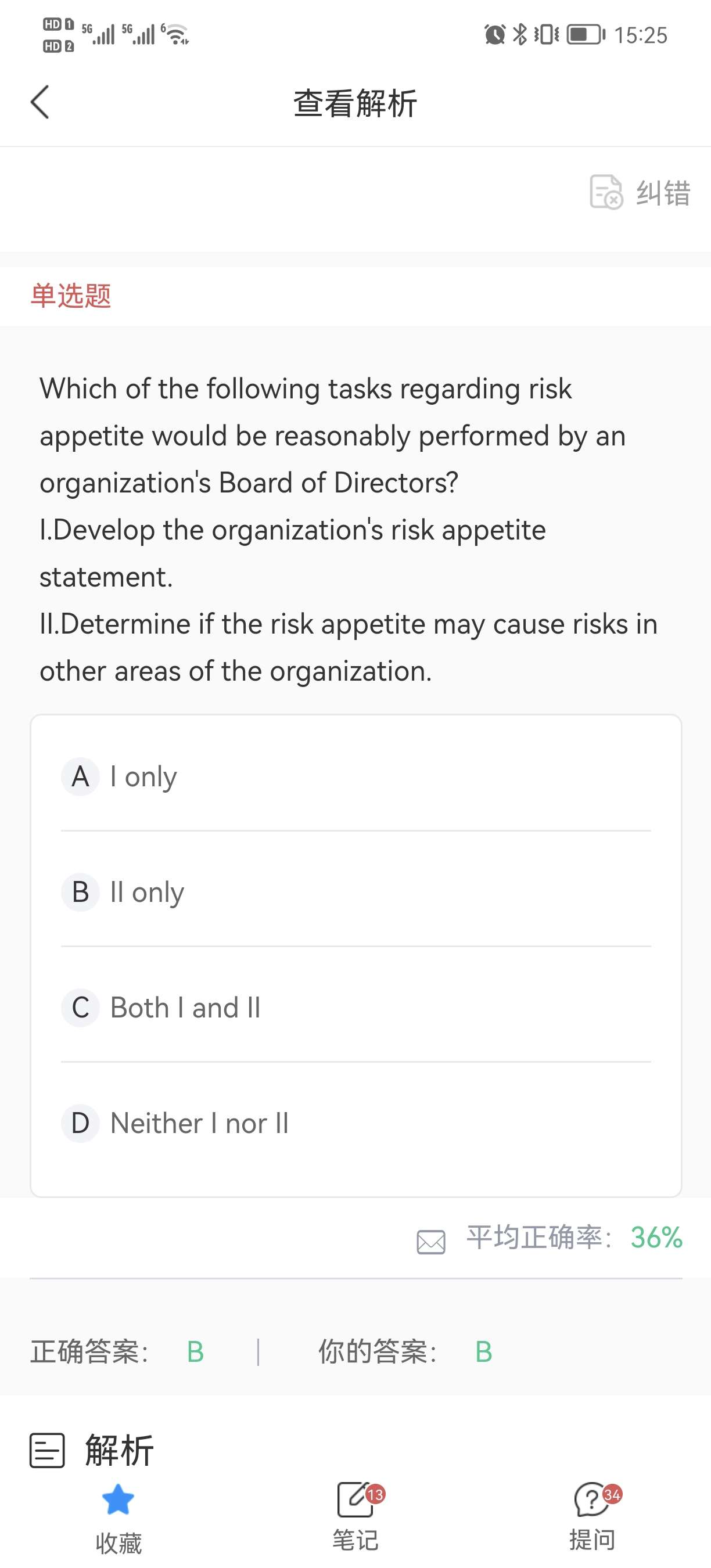This screenshot has height=1568, width=711.
Task: Select option D circle
Action: tap(80, 1123)
